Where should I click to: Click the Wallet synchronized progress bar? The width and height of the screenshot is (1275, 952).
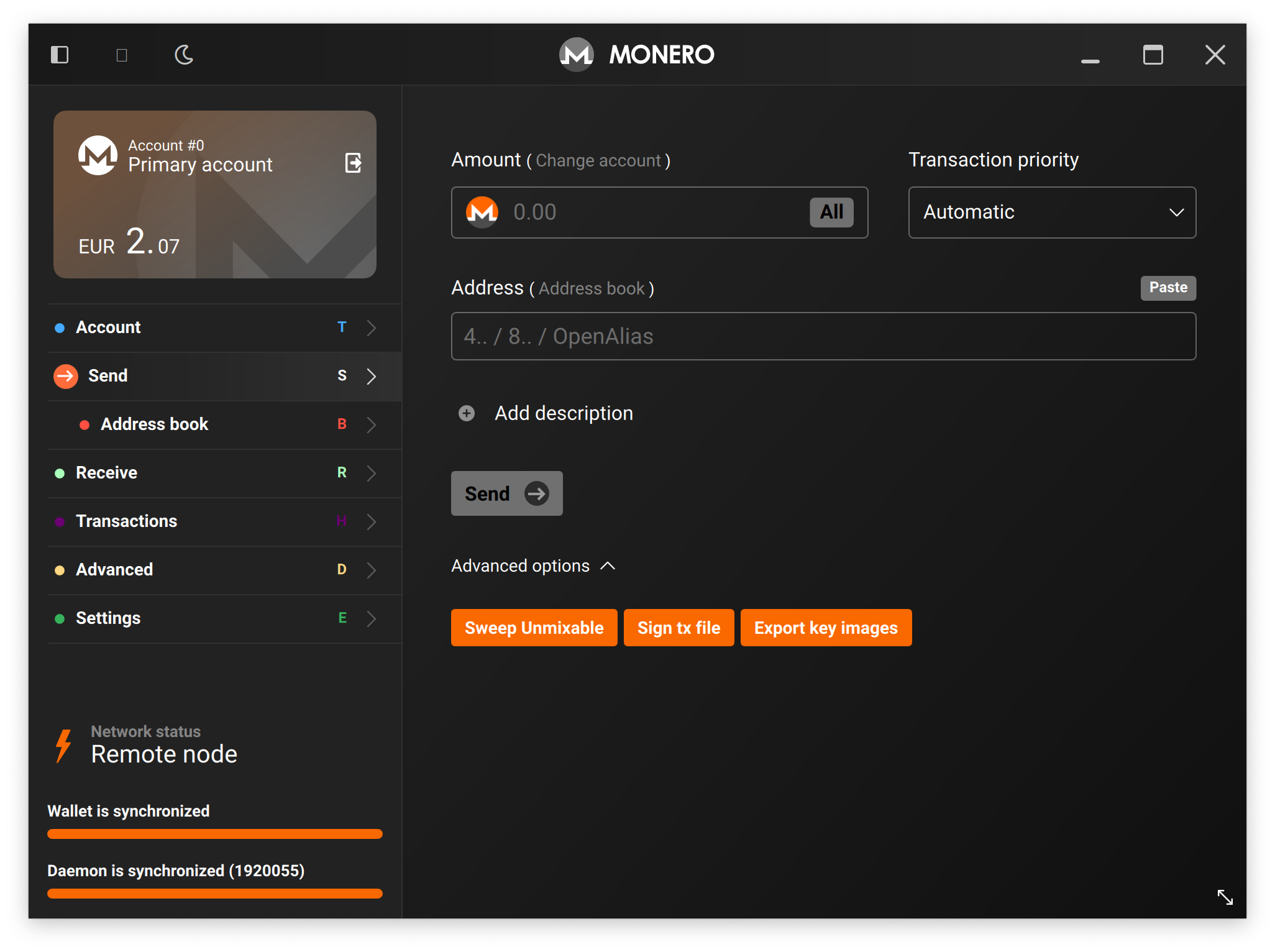pyautogui.click(x=215, y=834)
